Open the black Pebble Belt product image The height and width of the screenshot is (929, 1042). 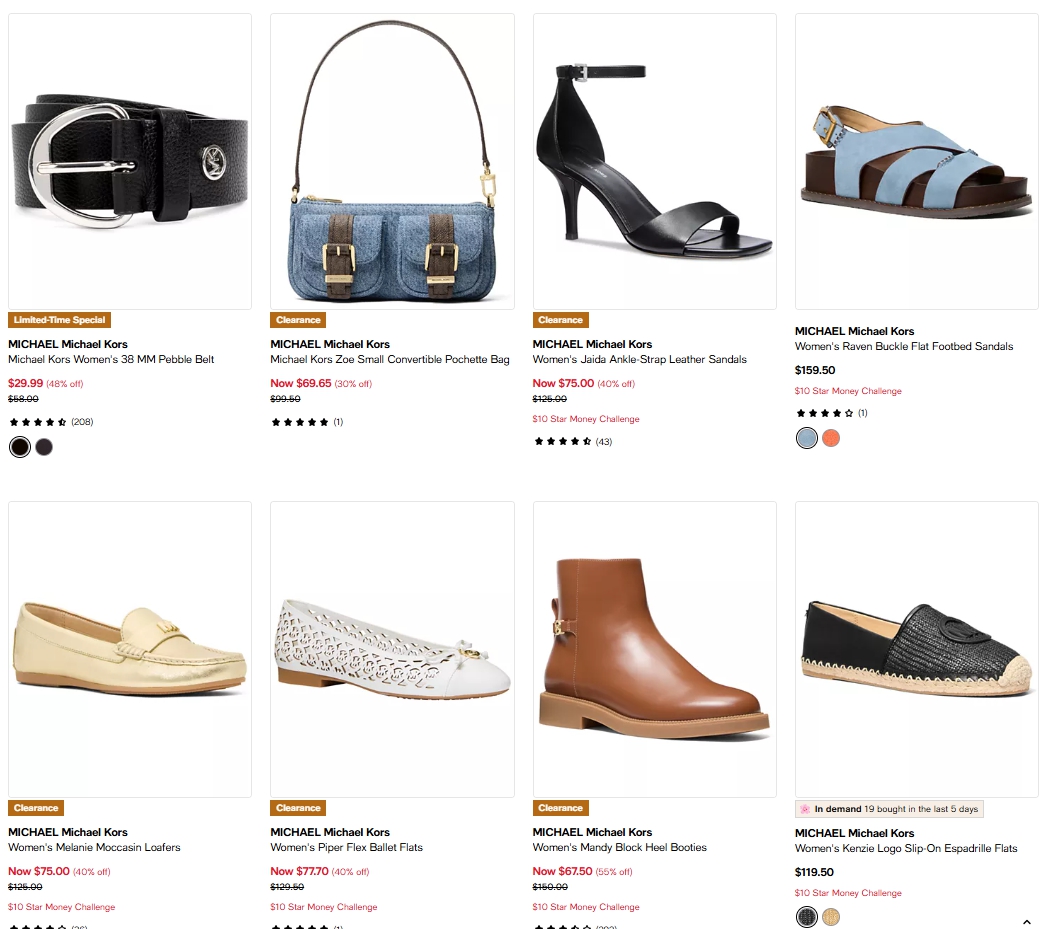point(130,161)
